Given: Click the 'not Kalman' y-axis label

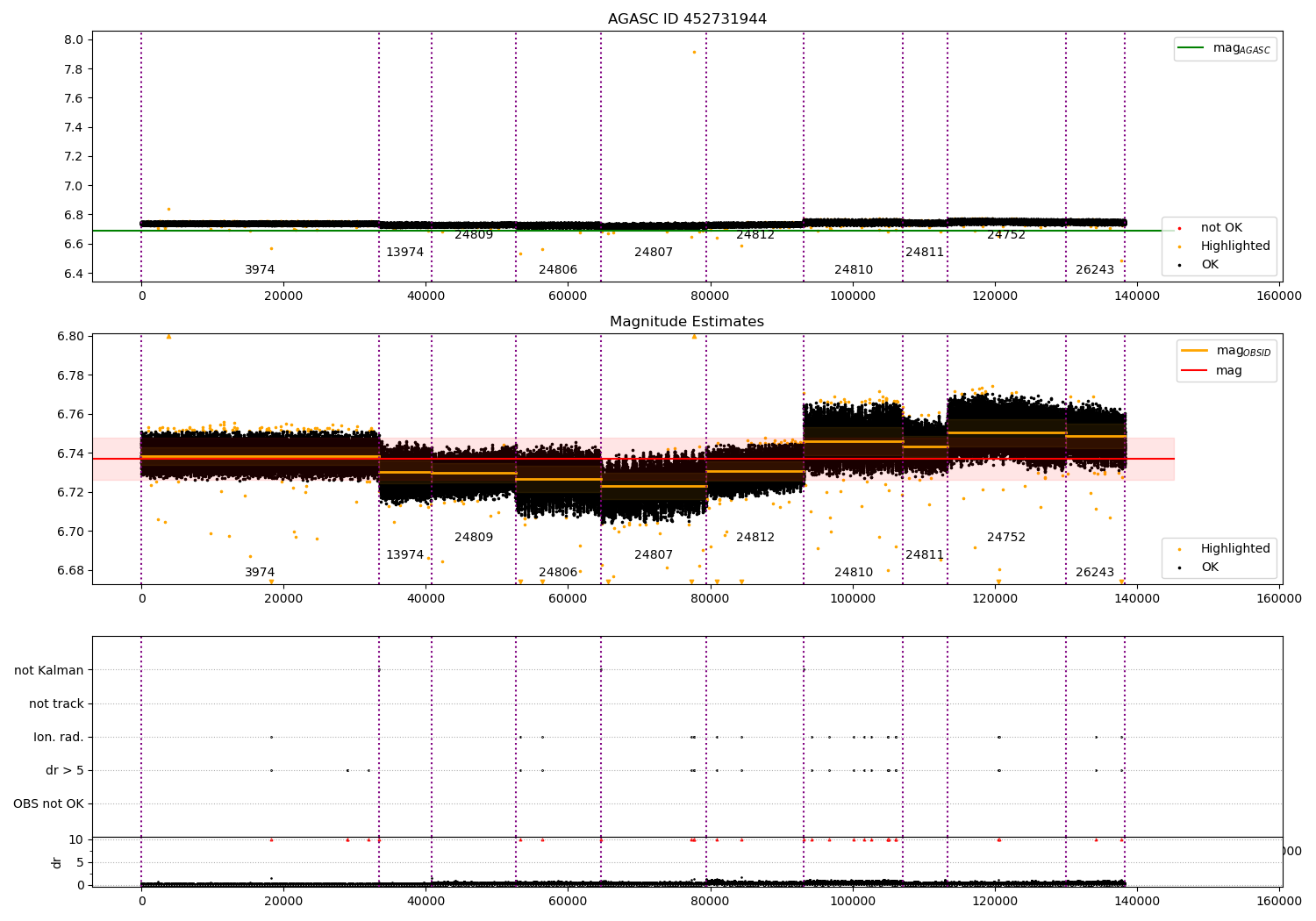Looking at the screenshot, I should (49, 670).
